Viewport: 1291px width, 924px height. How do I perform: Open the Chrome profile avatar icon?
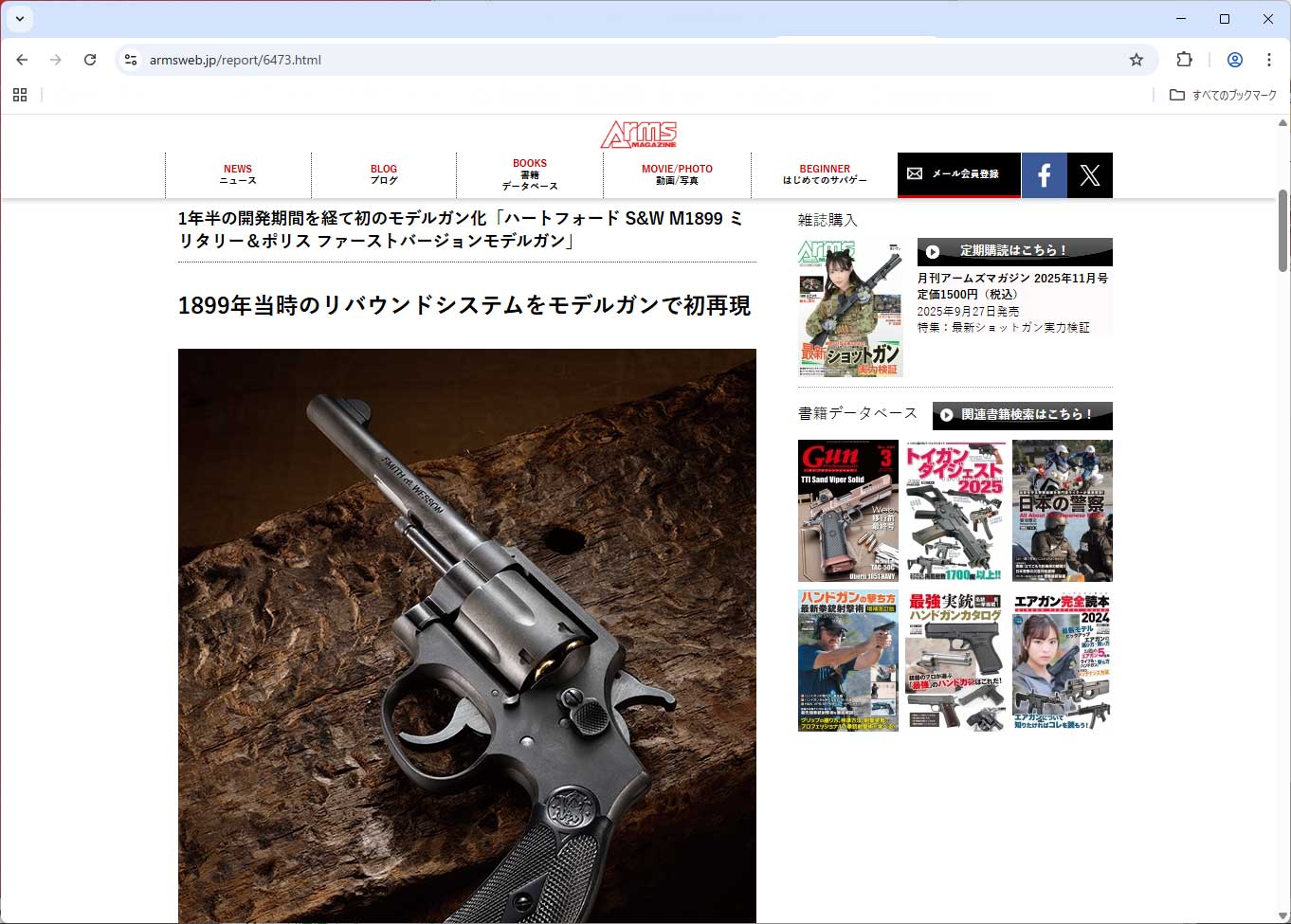(1234, 60)
